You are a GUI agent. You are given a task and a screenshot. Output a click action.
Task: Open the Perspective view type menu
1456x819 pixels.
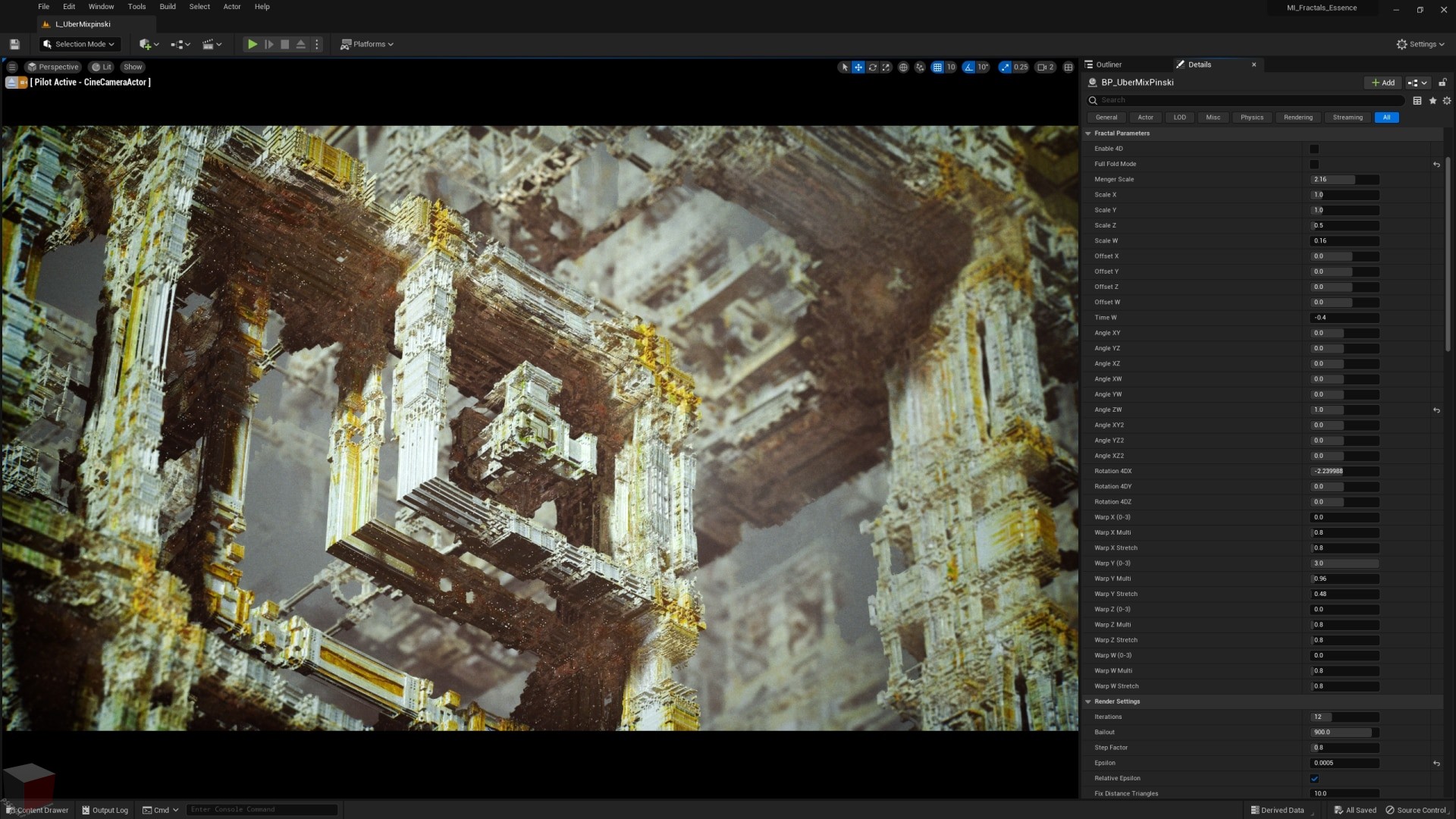(53, 67)
